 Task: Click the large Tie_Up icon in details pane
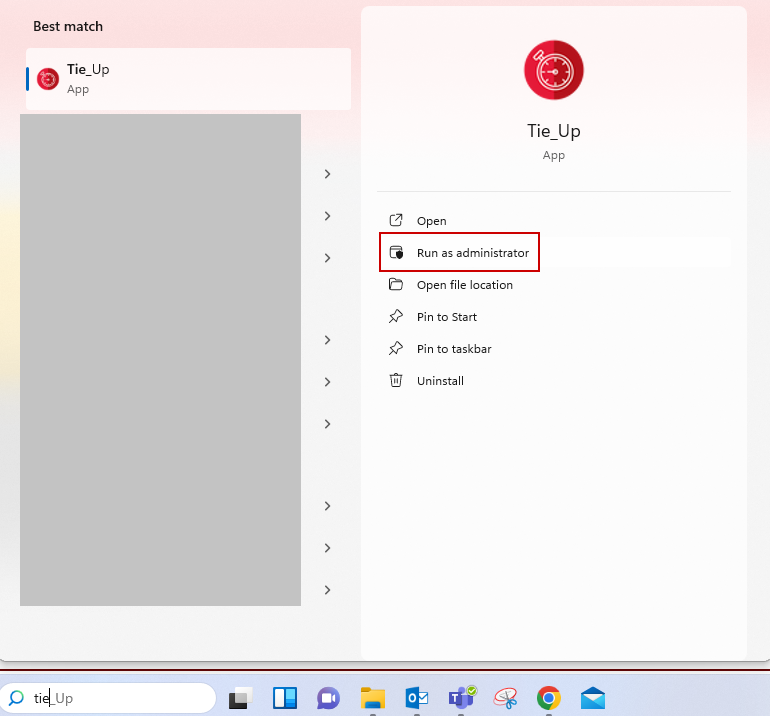click(x=553, y=70)
